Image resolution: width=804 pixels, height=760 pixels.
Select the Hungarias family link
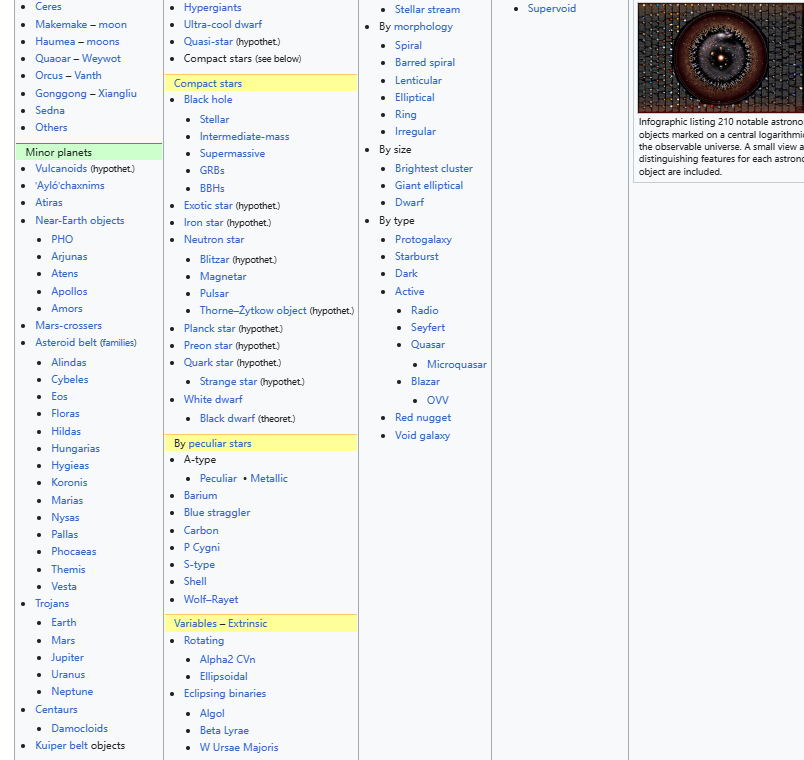(x=75, y=448)
